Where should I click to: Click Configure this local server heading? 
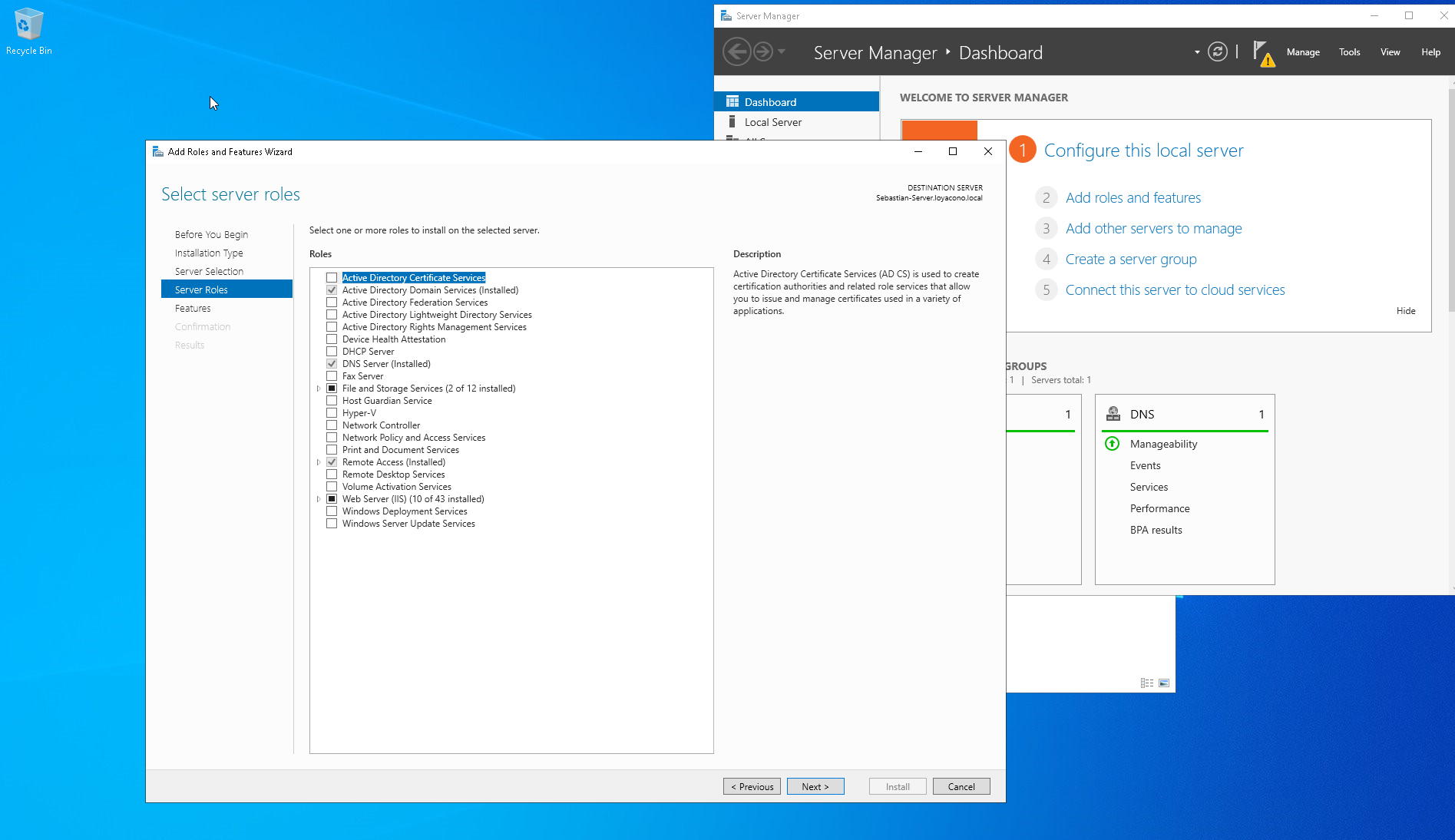pos(1143,150)
